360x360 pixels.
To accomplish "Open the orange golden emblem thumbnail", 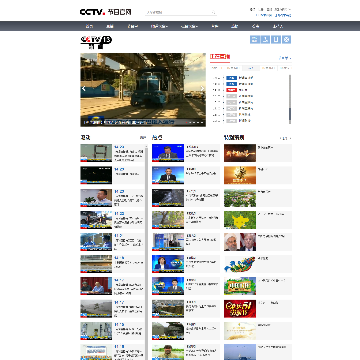I will (240, 175).
